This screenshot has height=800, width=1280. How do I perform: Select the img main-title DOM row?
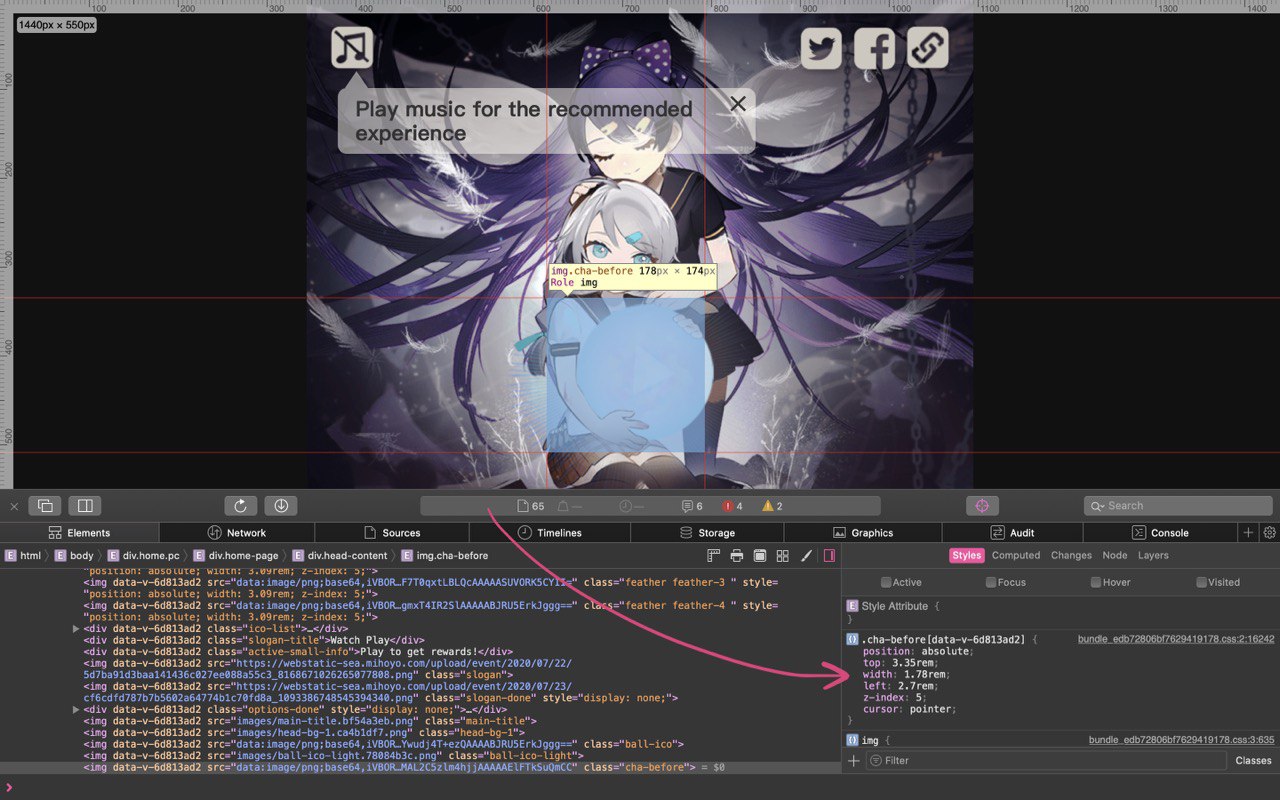pyautogui.click(x=420, y=721)
